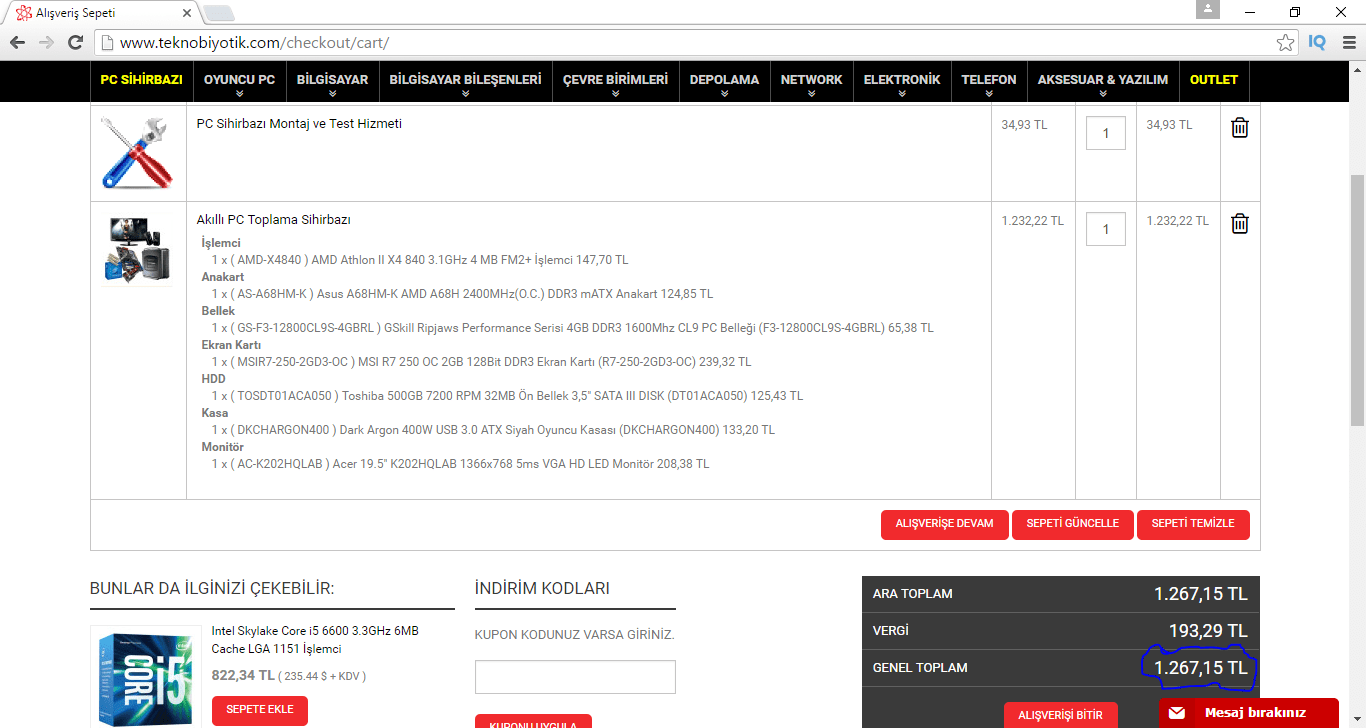Screen dimensions: 1366x728
Task: Add the Intel Core i5 6600 with SEPETE EKLE
Action: coord(260,710)
